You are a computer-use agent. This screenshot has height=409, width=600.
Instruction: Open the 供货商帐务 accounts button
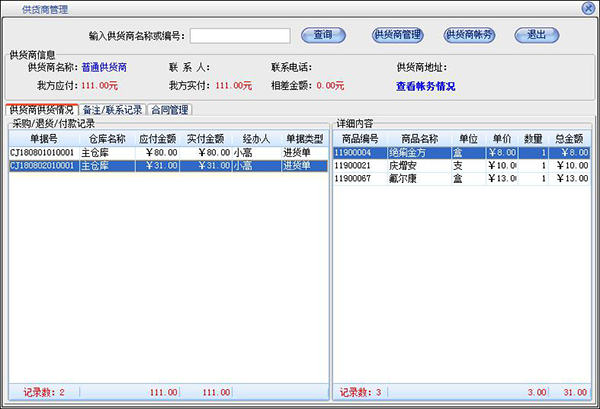470,35
